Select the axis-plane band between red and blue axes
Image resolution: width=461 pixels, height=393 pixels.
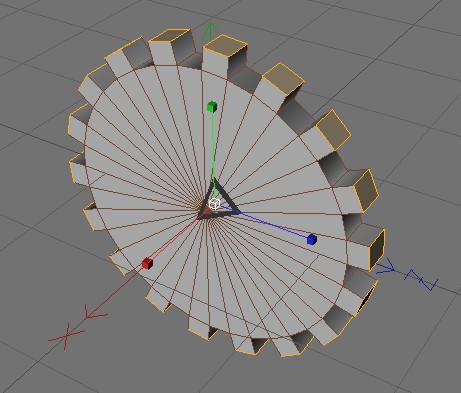click(217, 215)
